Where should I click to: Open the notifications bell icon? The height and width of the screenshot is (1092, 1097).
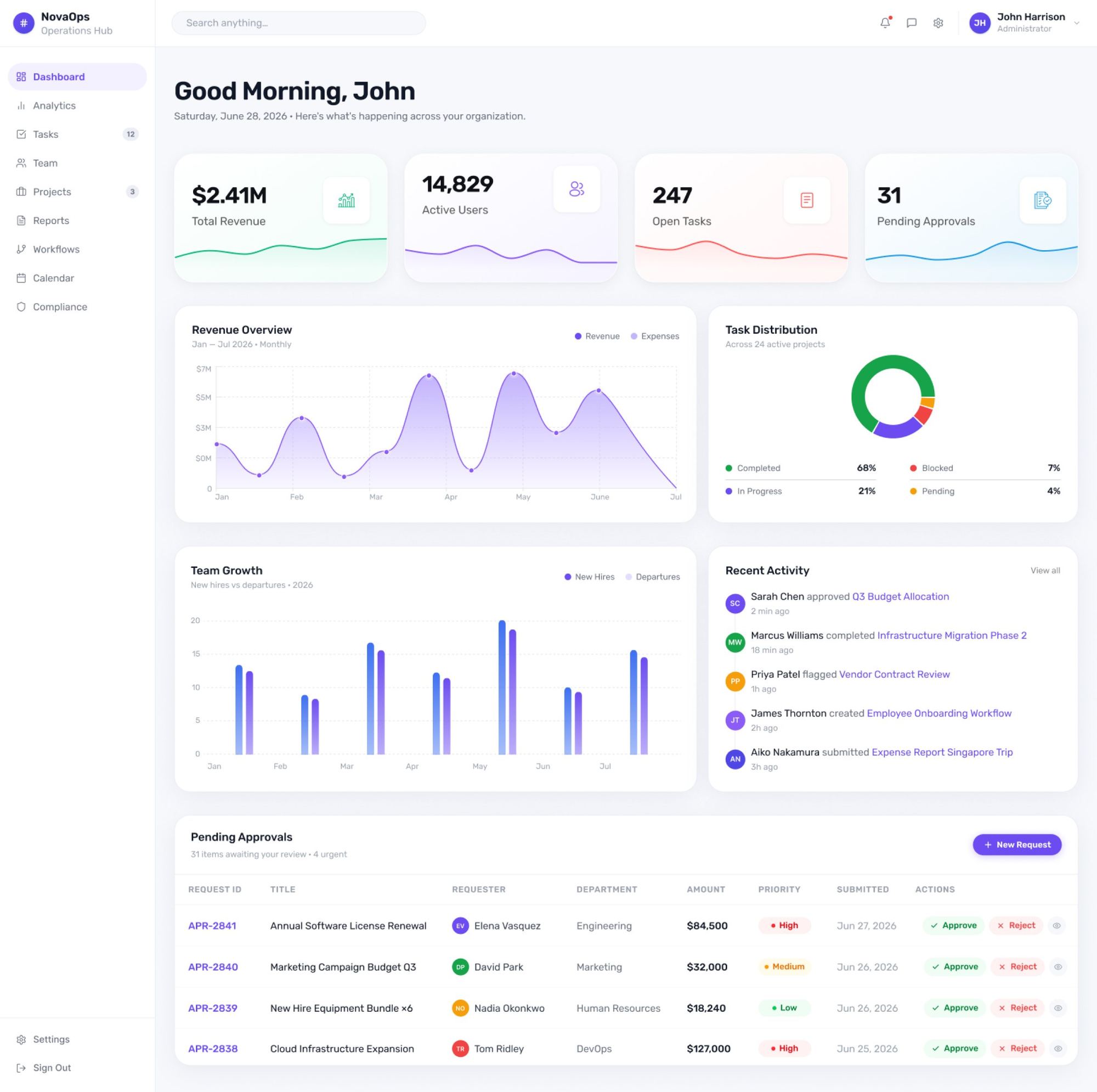pyautogui.click(x=885, y=22)
